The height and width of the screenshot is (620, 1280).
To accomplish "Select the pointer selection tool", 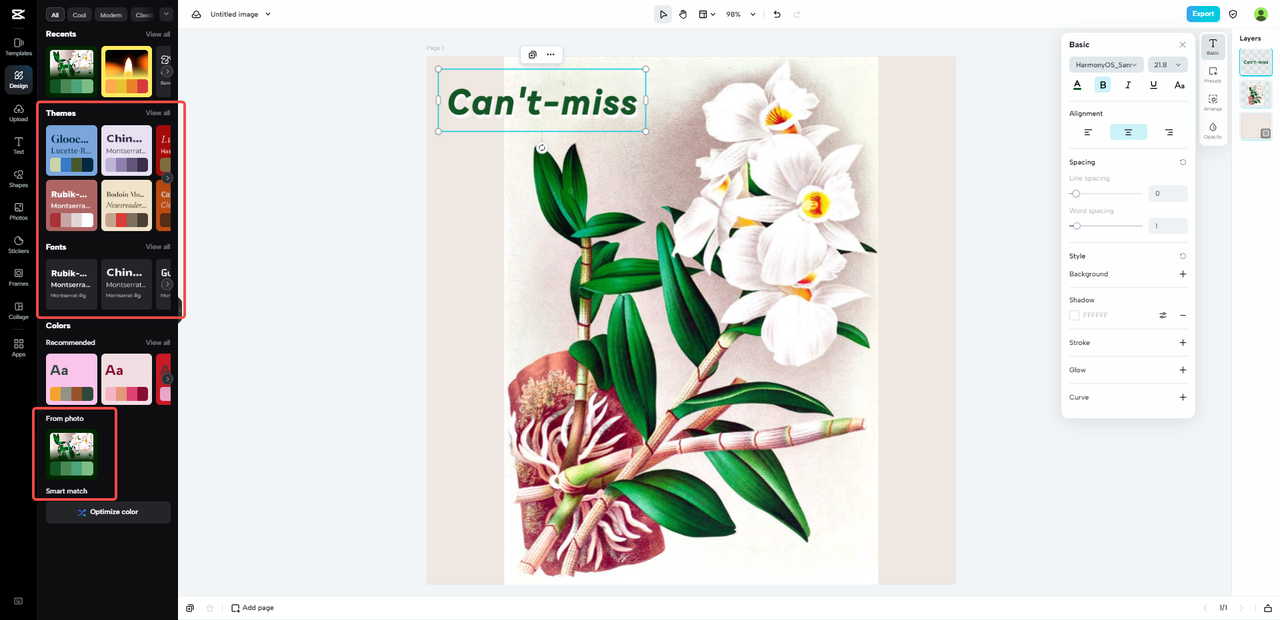I will click(x=663, y=14).
